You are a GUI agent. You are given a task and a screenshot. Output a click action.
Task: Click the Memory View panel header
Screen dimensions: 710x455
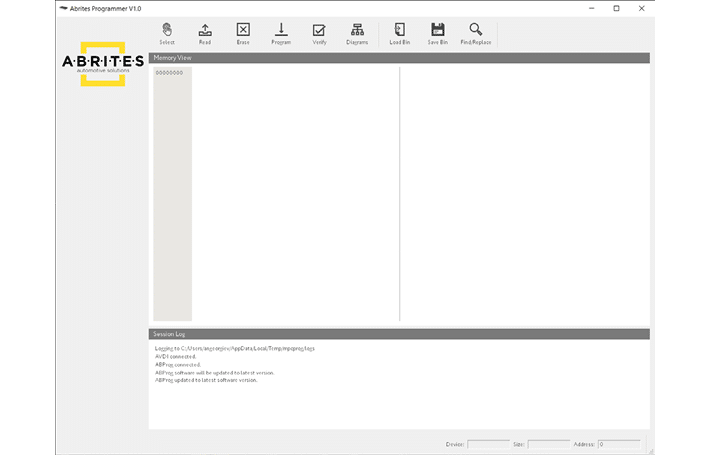click(x=399, y=58)
